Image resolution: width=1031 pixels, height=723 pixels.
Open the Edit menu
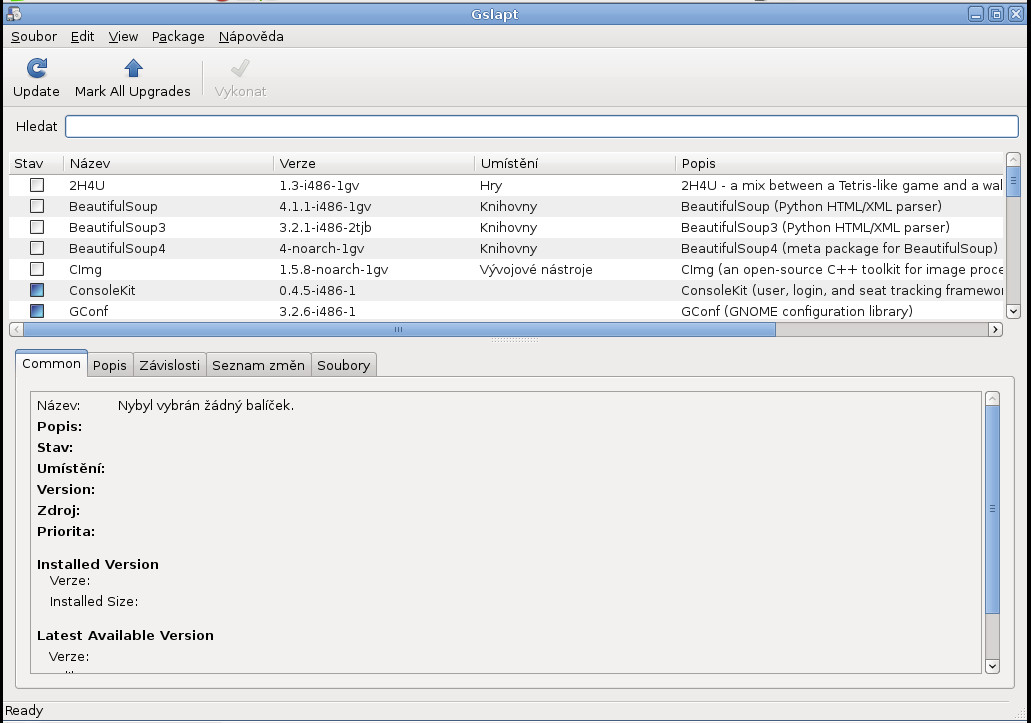pos(82,37)
